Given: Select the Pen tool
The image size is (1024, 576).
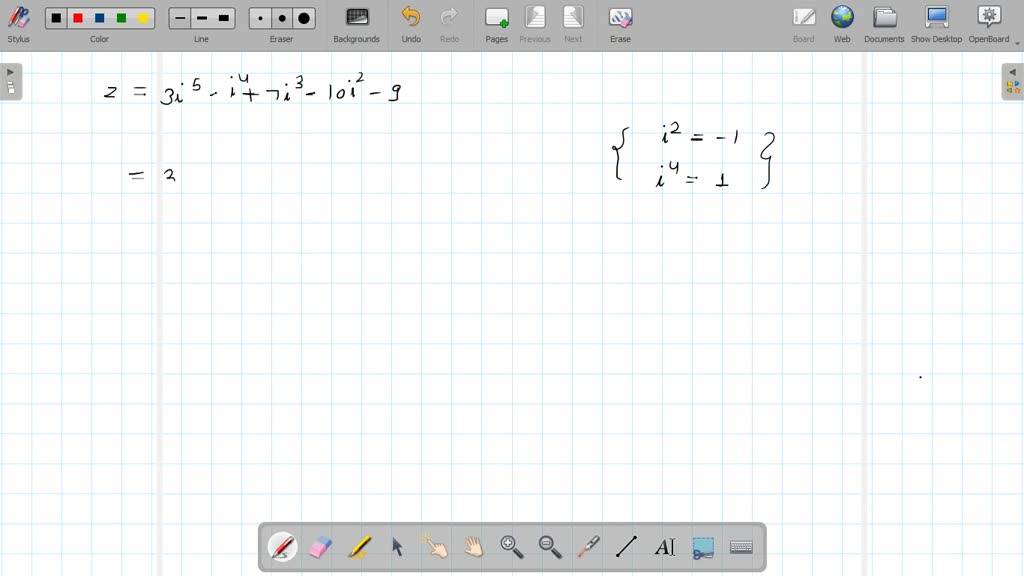Looking at the screenshot, I should (x=282, y=546).
